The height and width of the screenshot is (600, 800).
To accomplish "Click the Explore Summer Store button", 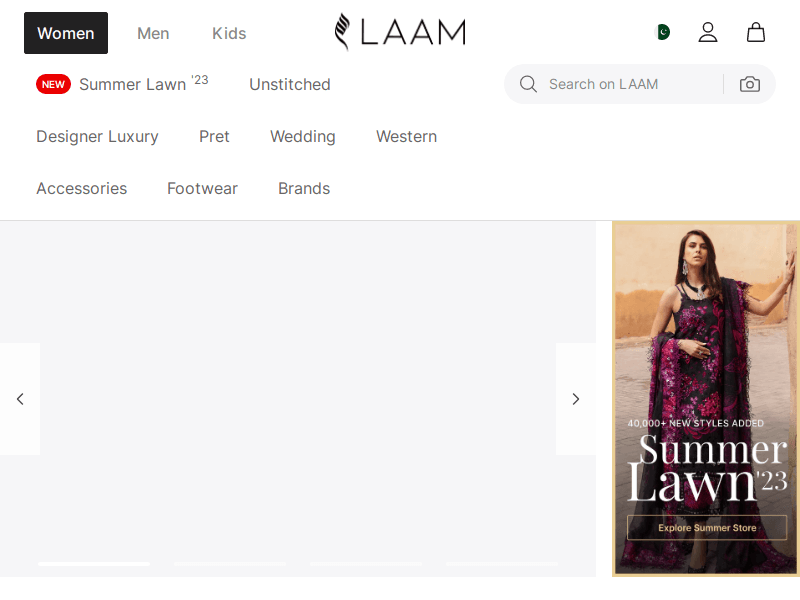I will coord(707,527).
